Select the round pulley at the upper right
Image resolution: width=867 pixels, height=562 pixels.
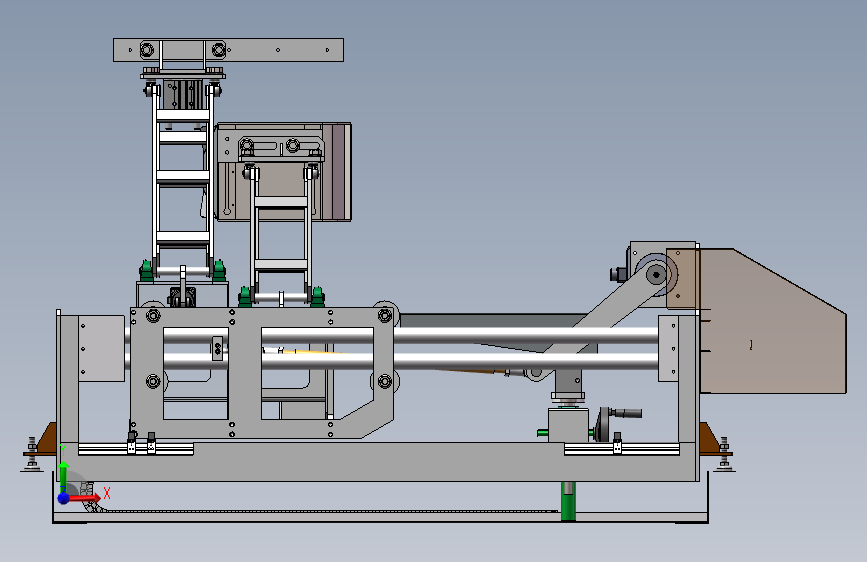(656, 274)
